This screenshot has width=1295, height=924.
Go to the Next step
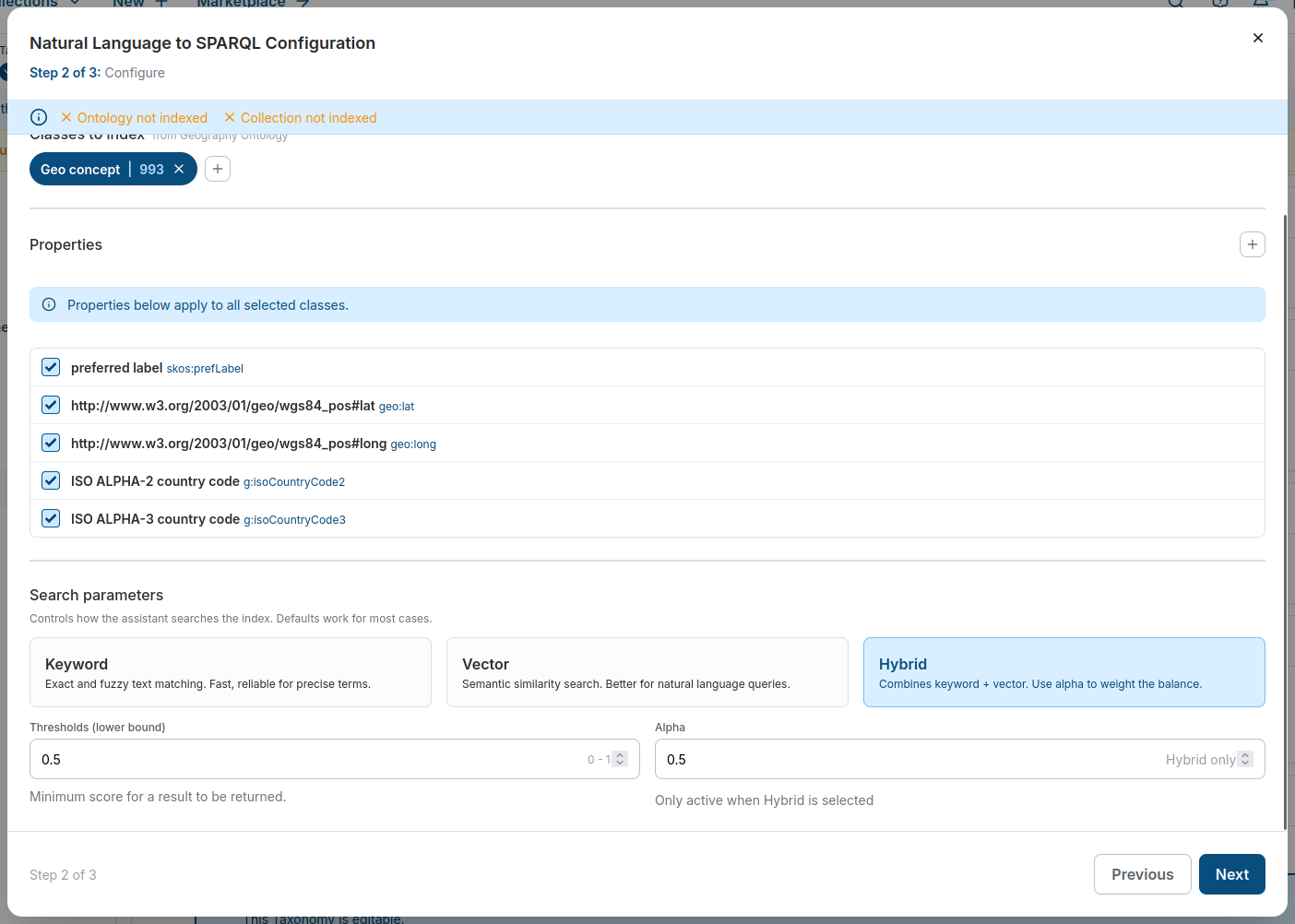tap(1232, 874)
